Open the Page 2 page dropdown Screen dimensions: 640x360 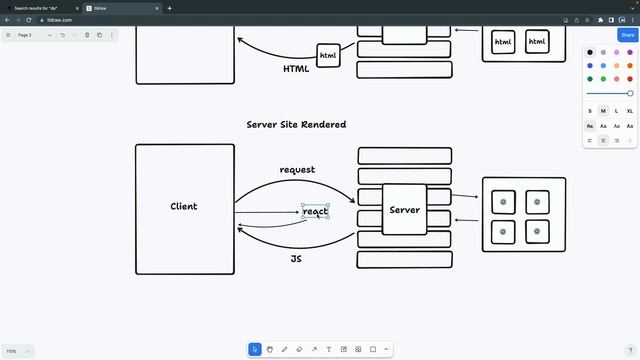[34, 35]
